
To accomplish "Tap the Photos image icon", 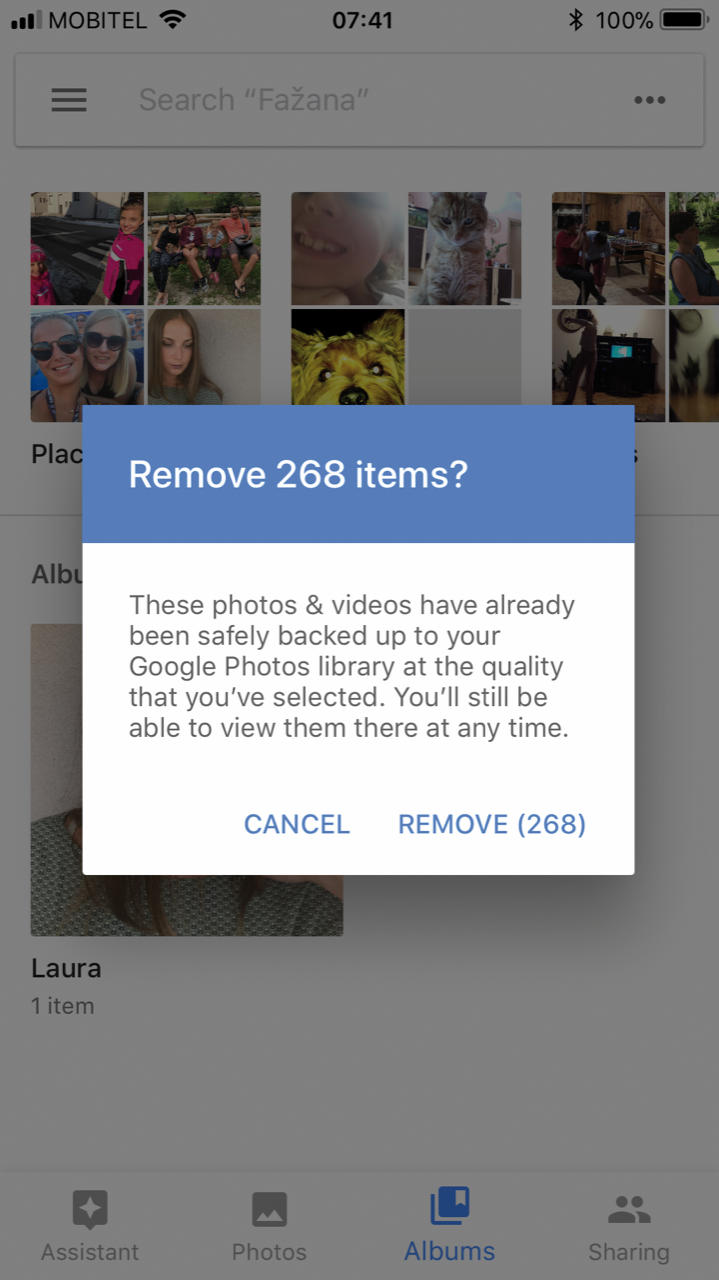I will pos(269,1209).
